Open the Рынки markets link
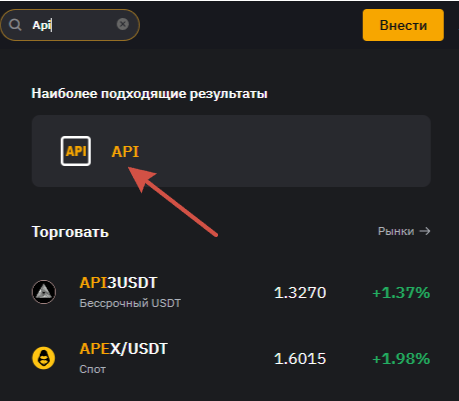The image size is (459, 401). [396, 231]
